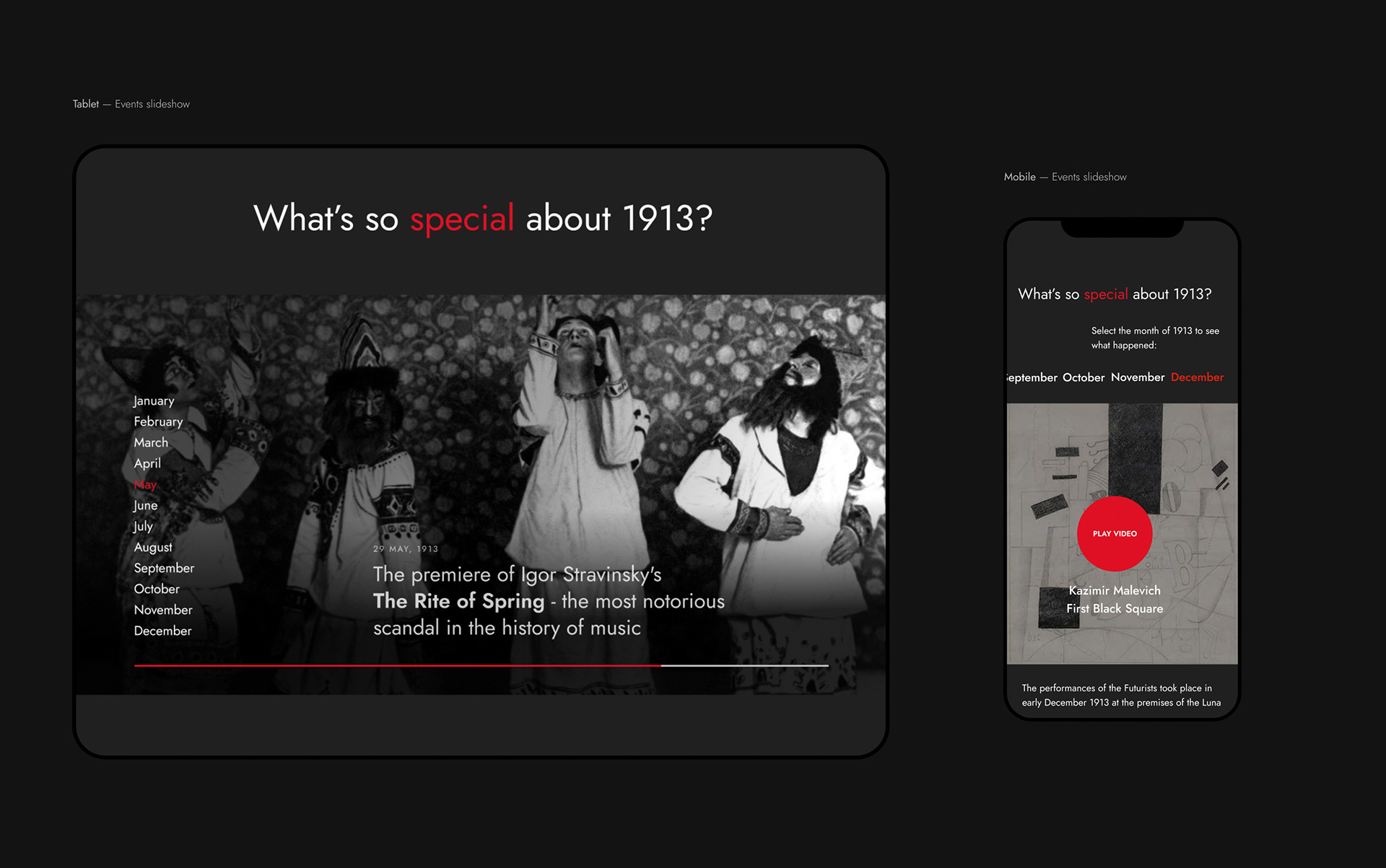Choose March from the month list
Screen dimensions: 1386x868
[x=151, y=442]
